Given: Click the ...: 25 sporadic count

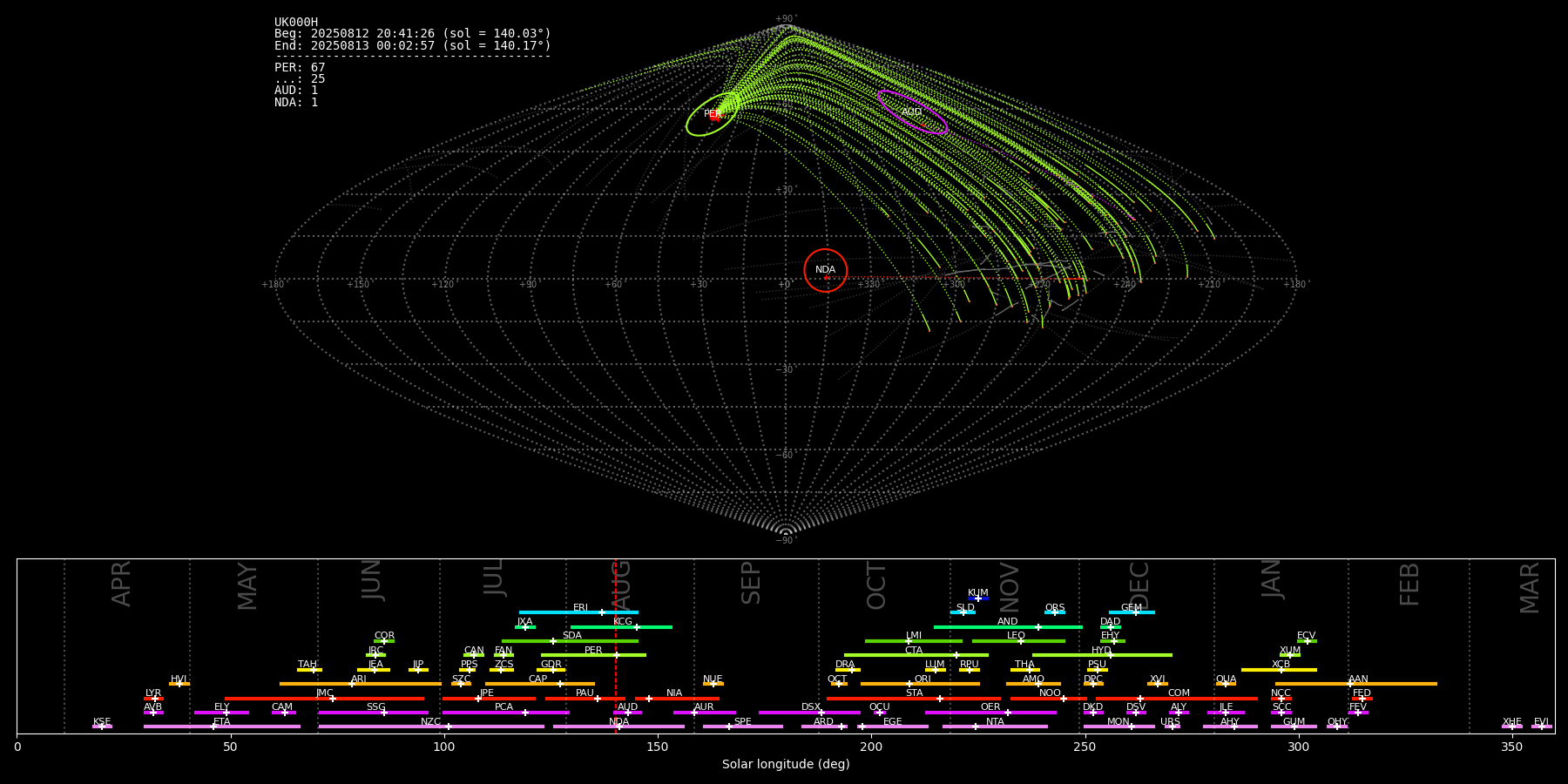Looking at the screenshot, I should pos(300,79).
